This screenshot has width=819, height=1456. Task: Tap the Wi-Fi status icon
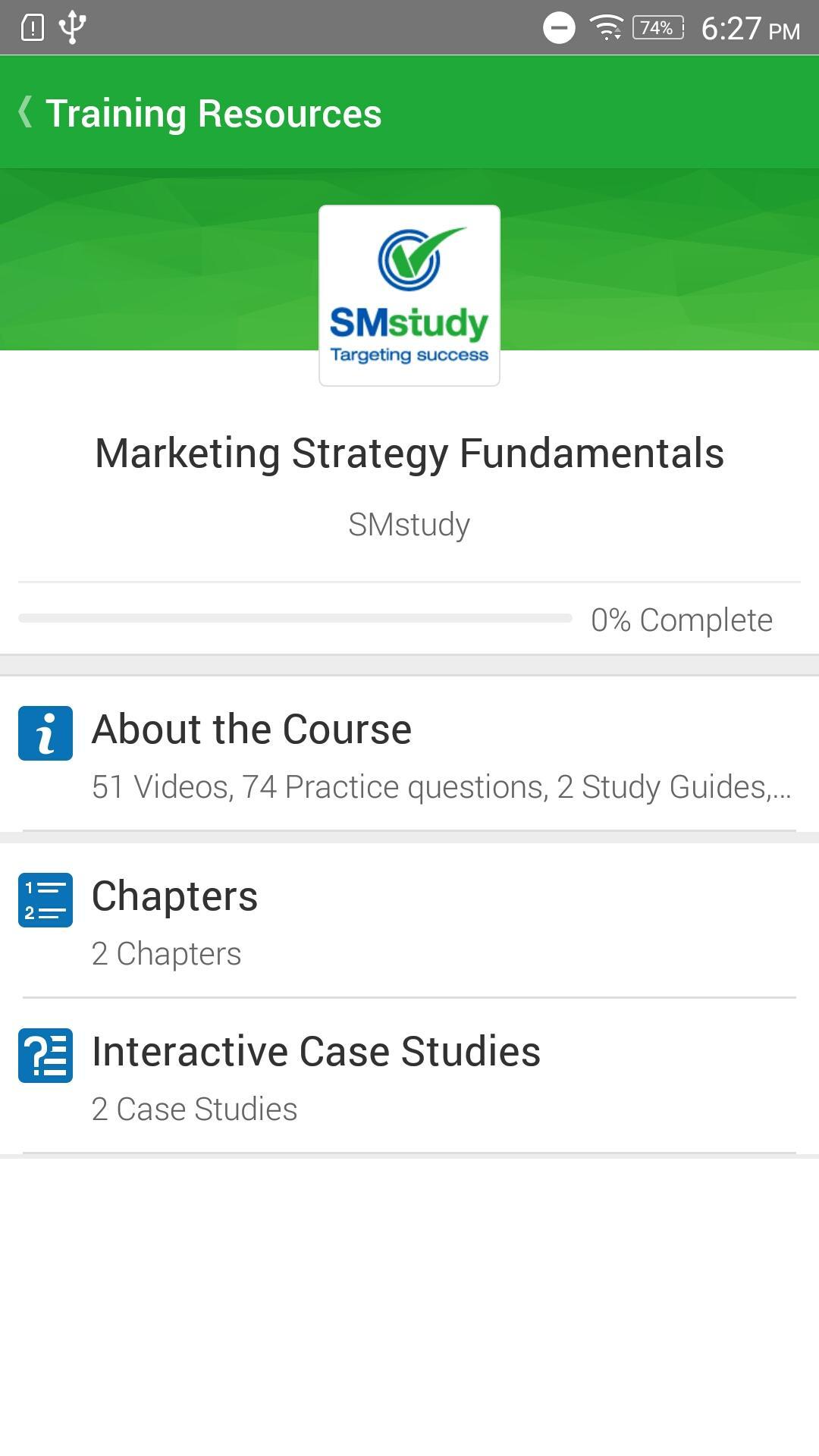(607, 28)
